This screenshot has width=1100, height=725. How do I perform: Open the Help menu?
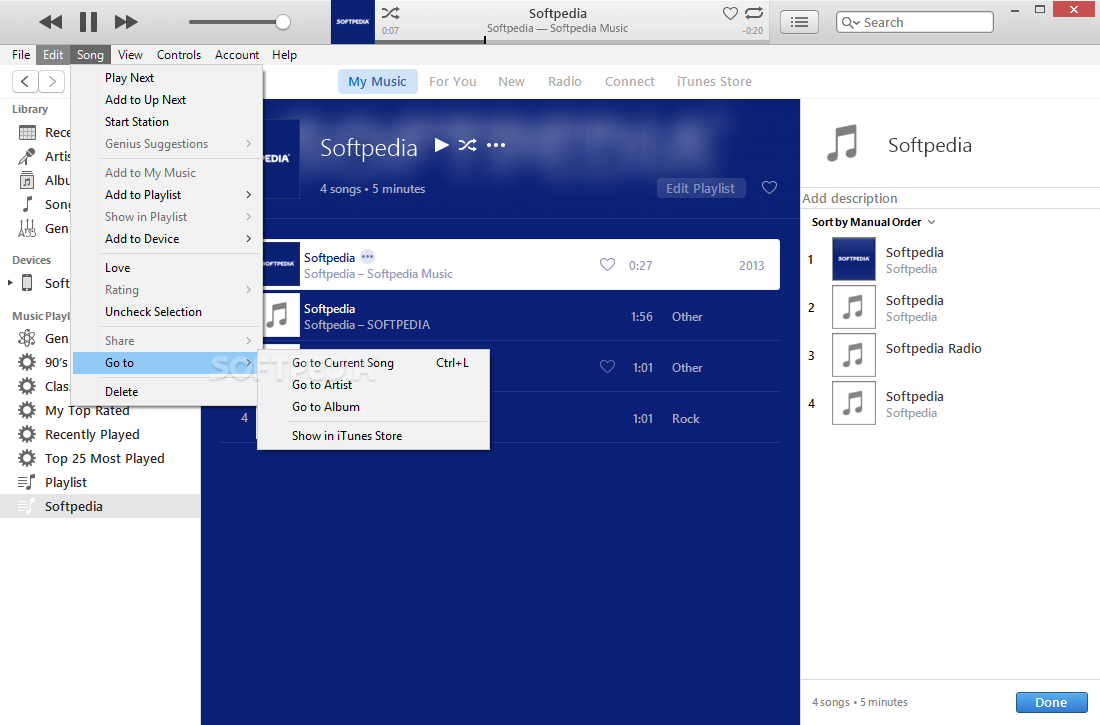[284, 55]
